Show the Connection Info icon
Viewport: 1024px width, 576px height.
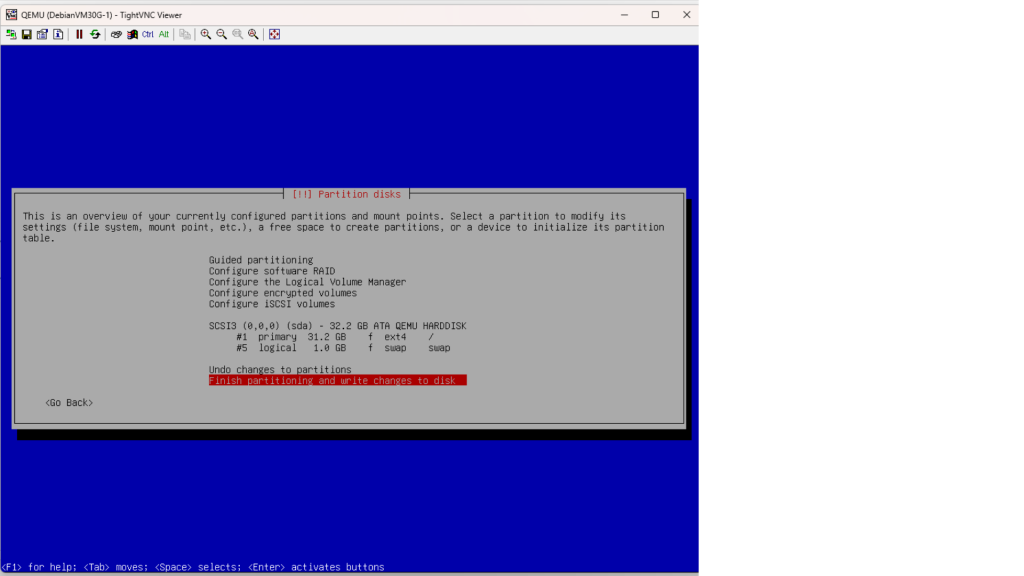click(x=58, y=34)
